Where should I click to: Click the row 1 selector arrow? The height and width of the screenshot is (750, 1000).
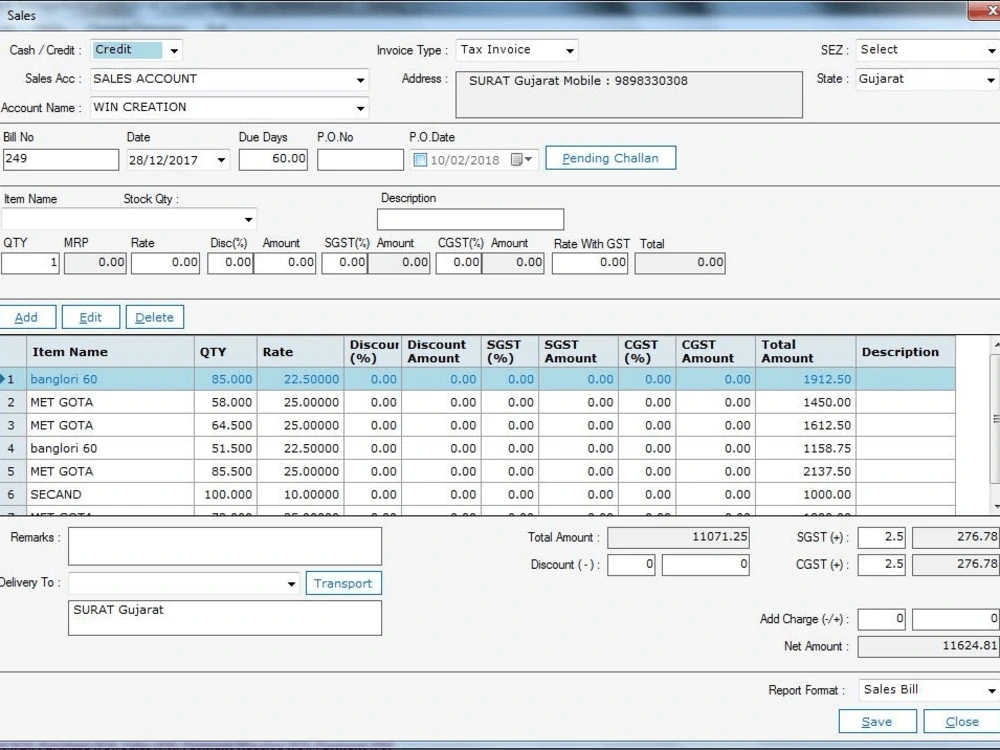(3, 379)
